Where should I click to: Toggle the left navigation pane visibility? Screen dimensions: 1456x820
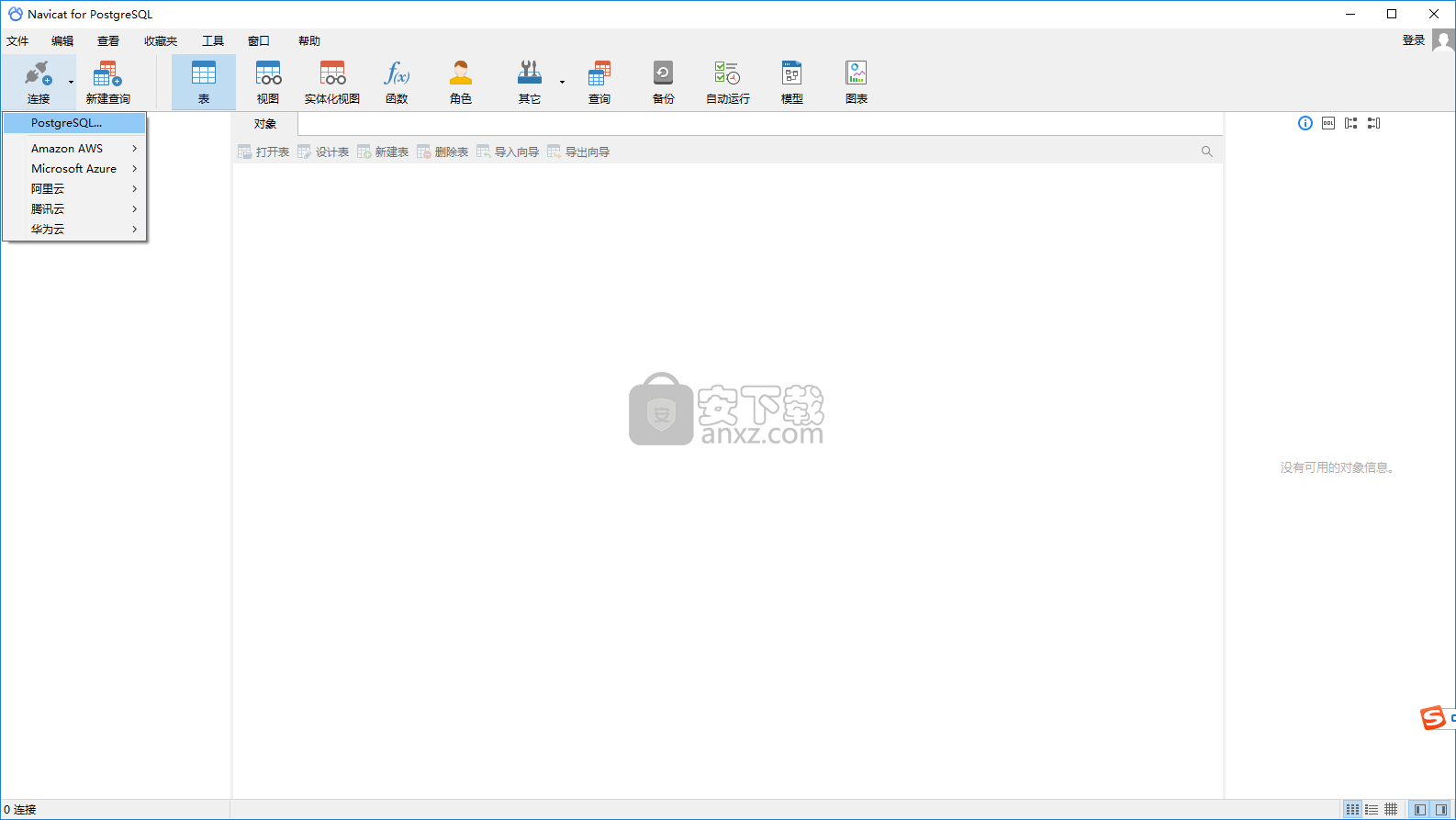click(x=1420, y=809)
